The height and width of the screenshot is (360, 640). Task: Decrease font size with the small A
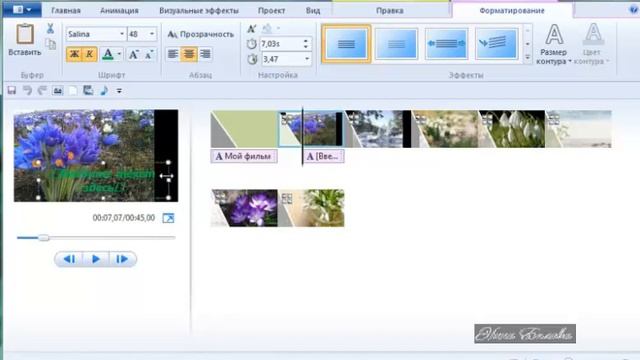[149, 54]
